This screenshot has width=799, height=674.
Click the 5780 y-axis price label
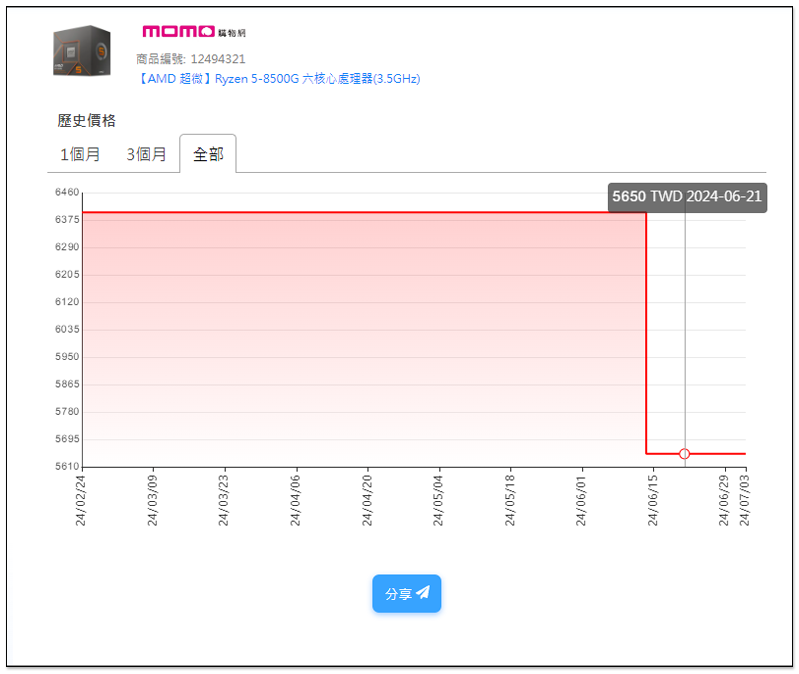click(67, 411)
